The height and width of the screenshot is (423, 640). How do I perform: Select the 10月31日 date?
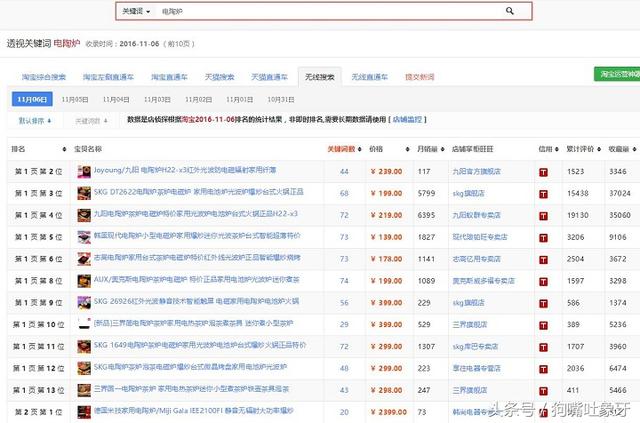pos(281,100)
